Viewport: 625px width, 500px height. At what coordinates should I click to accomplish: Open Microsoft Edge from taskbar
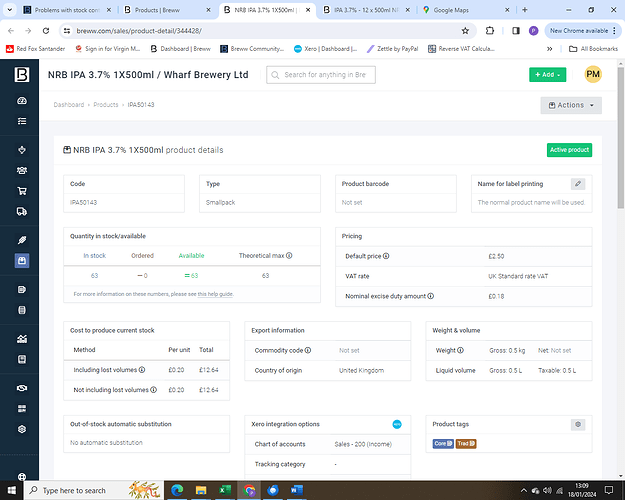tap(177, 490)
